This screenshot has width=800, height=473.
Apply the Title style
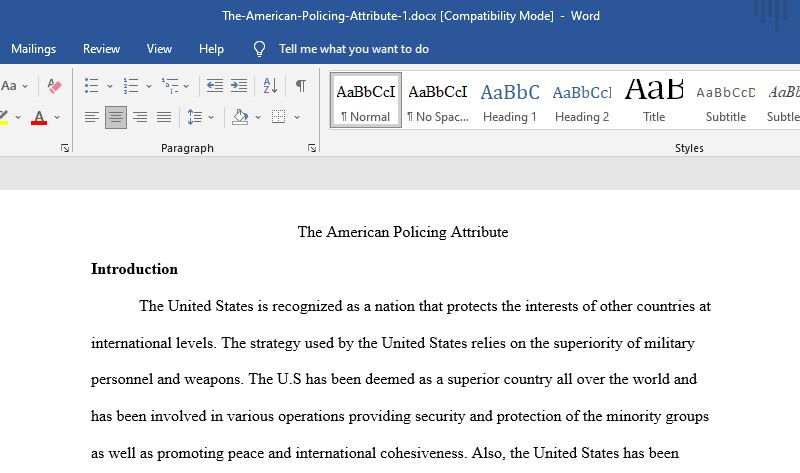point(654,101)
